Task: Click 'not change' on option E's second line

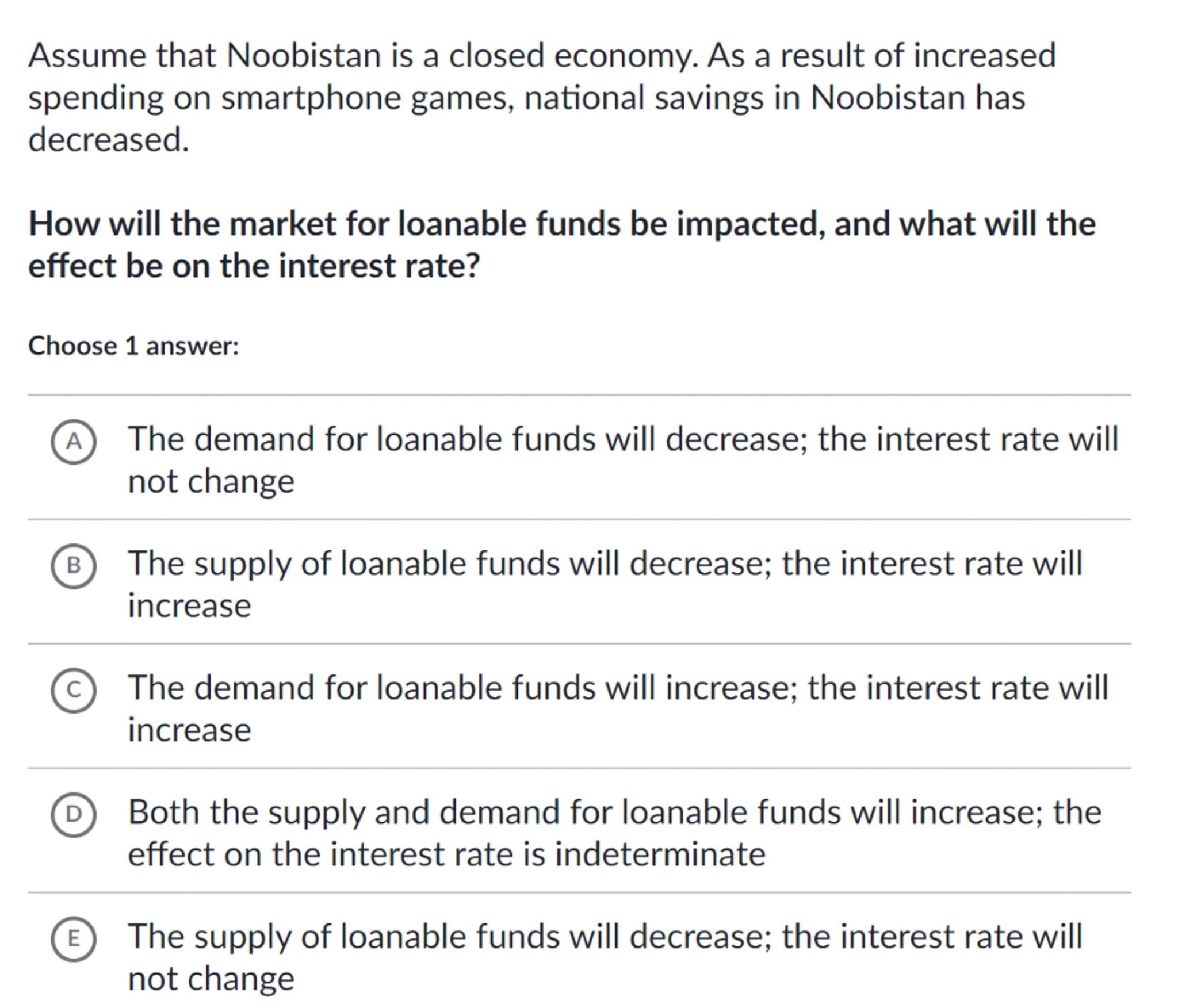Action: 211,978
